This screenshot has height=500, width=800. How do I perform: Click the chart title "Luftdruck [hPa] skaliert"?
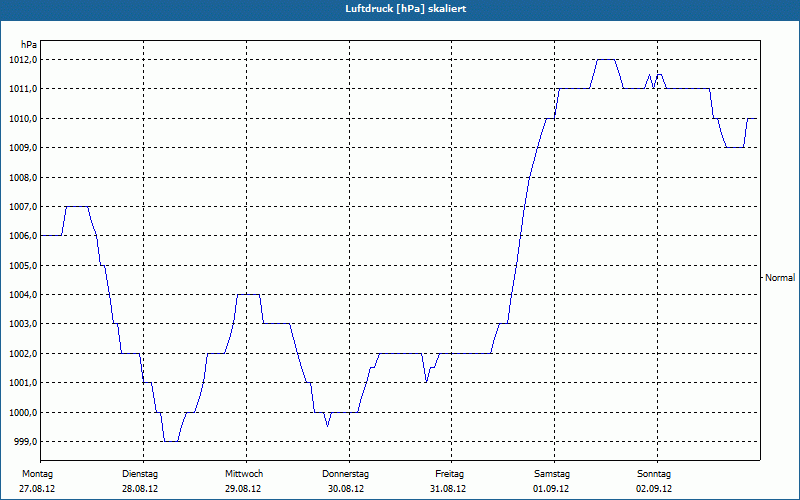(406, 9)
